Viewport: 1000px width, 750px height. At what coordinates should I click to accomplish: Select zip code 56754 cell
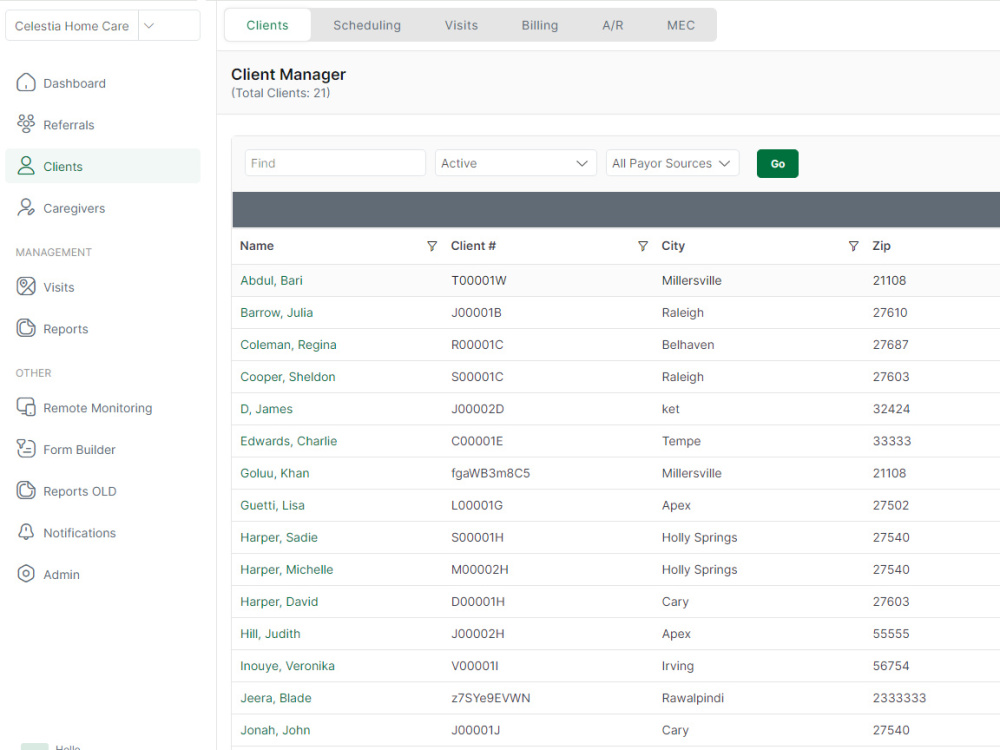tap(891, 666)
